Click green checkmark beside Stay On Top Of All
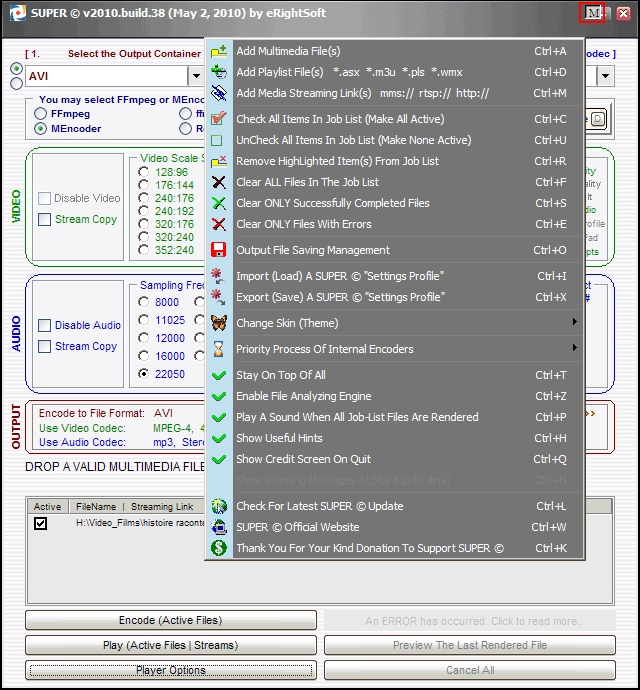 click(219, 375)
